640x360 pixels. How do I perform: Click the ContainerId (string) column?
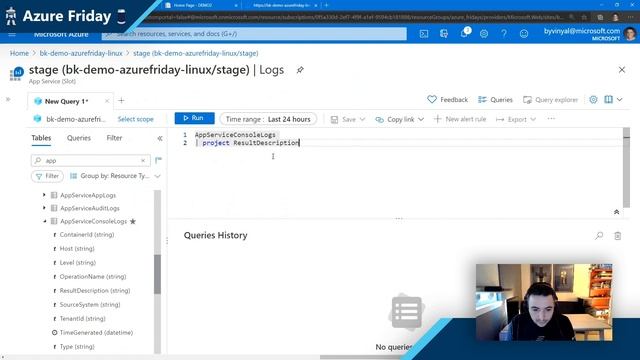point(87,235)
